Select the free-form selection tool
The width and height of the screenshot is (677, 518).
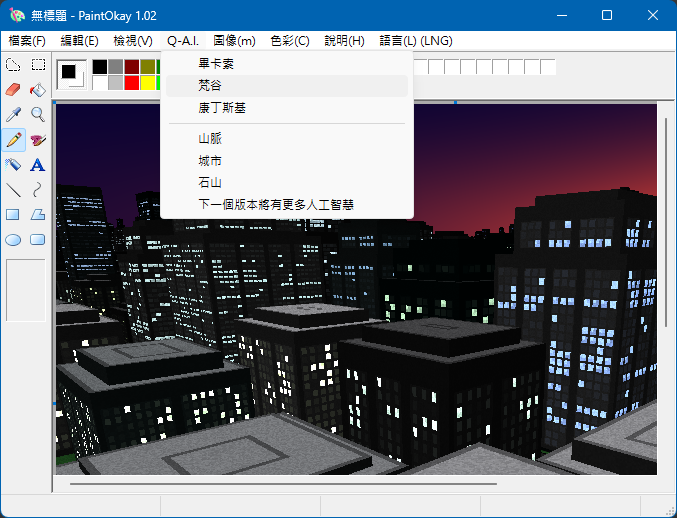pyautogui.click(x=13, y=65)
